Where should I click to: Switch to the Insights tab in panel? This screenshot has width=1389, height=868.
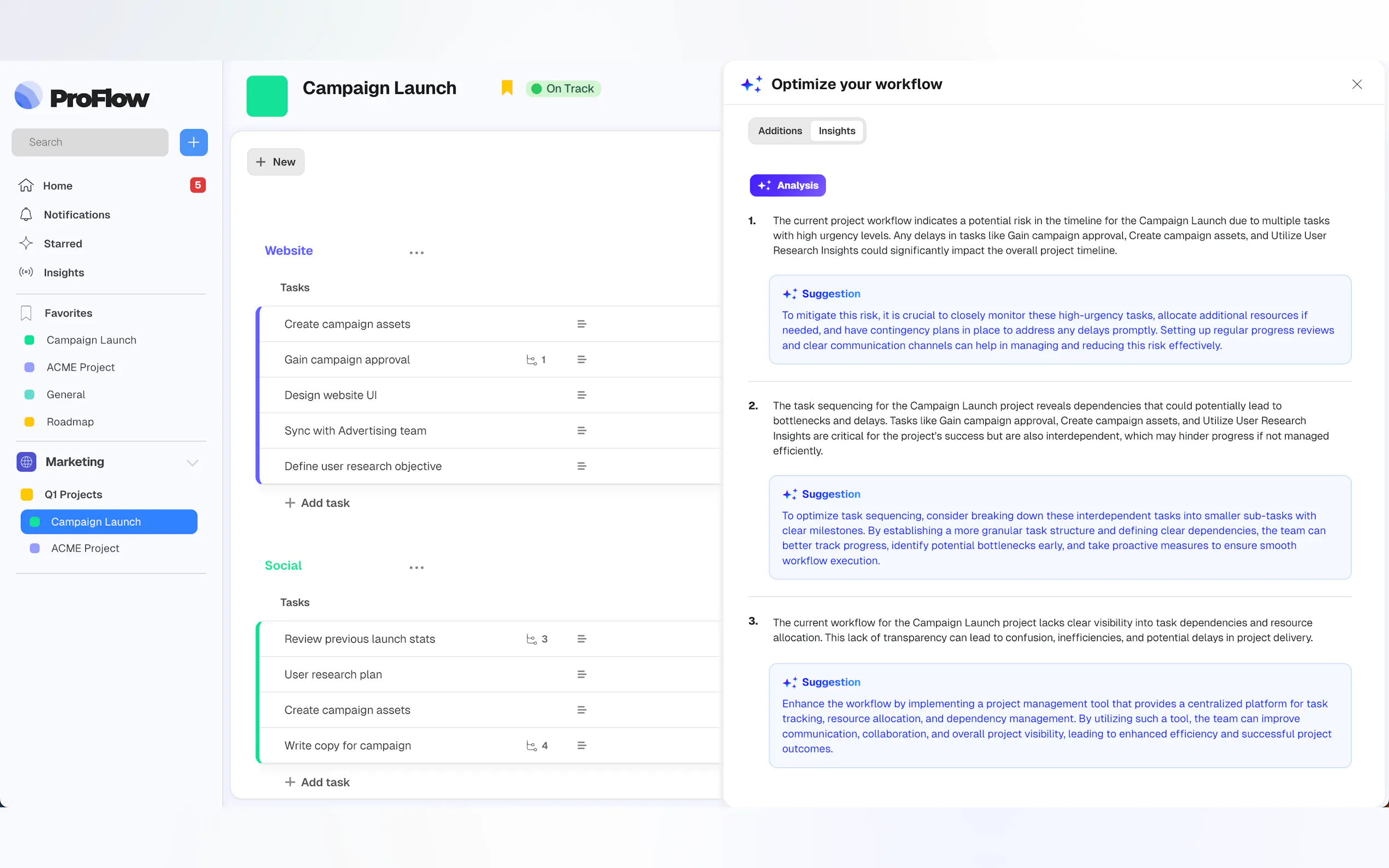[836, 131]
